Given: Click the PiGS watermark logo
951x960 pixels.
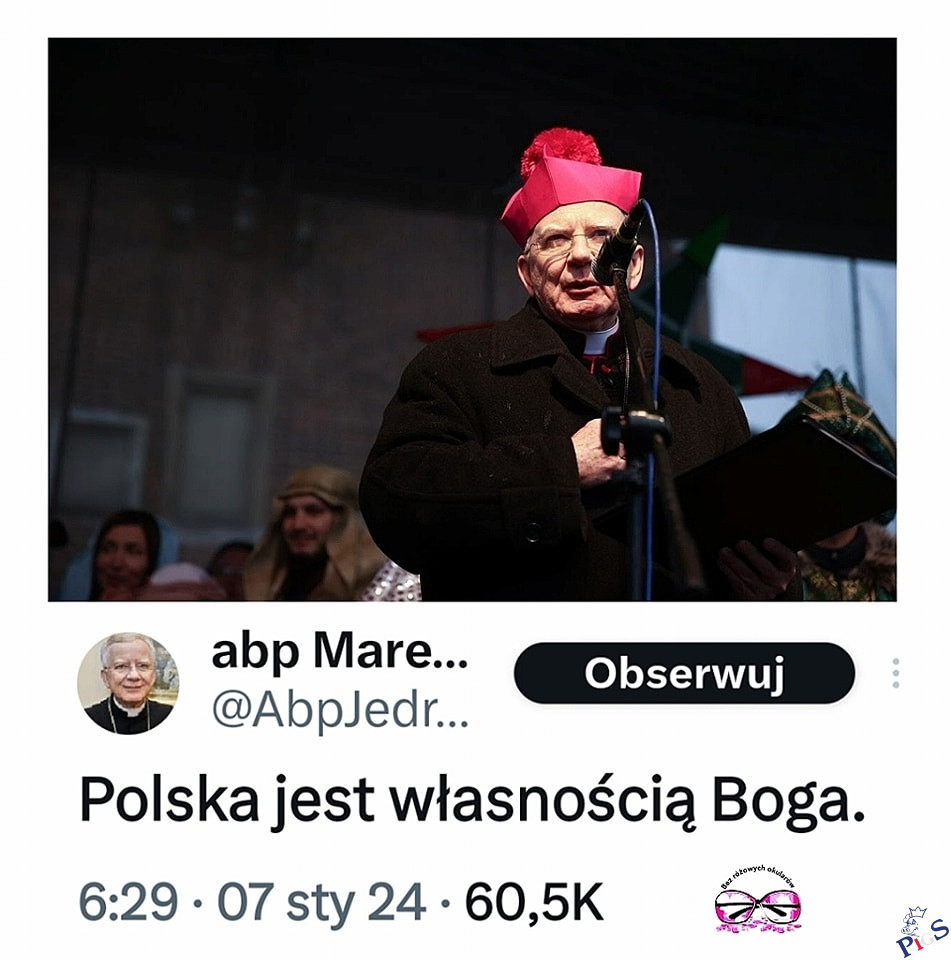Looking at the screenshot, I should tap(922, 932).
